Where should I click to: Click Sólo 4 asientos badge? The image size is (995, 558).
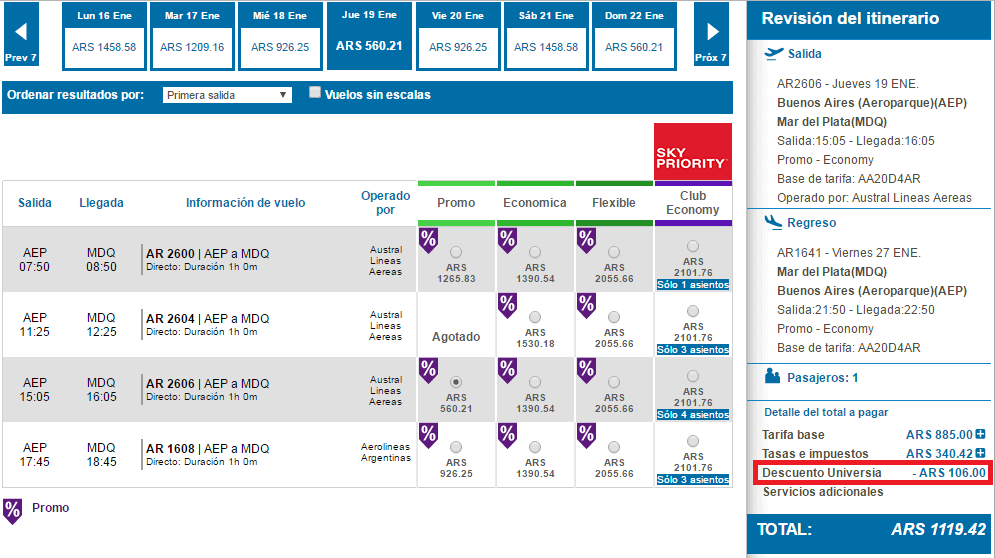[x=693, y=415]
